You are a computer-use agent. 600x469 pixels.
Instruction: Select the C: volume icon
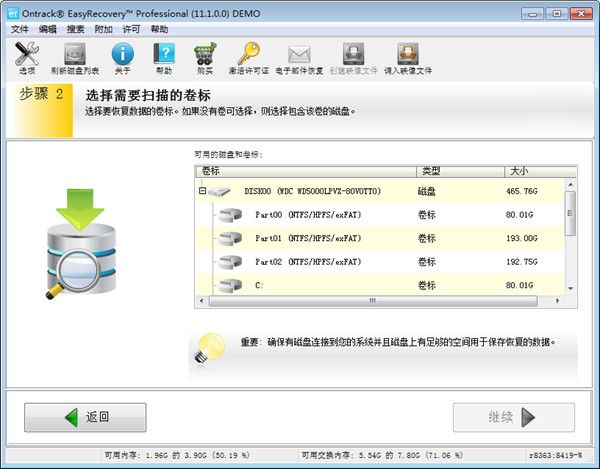click(x=230, y=285)
